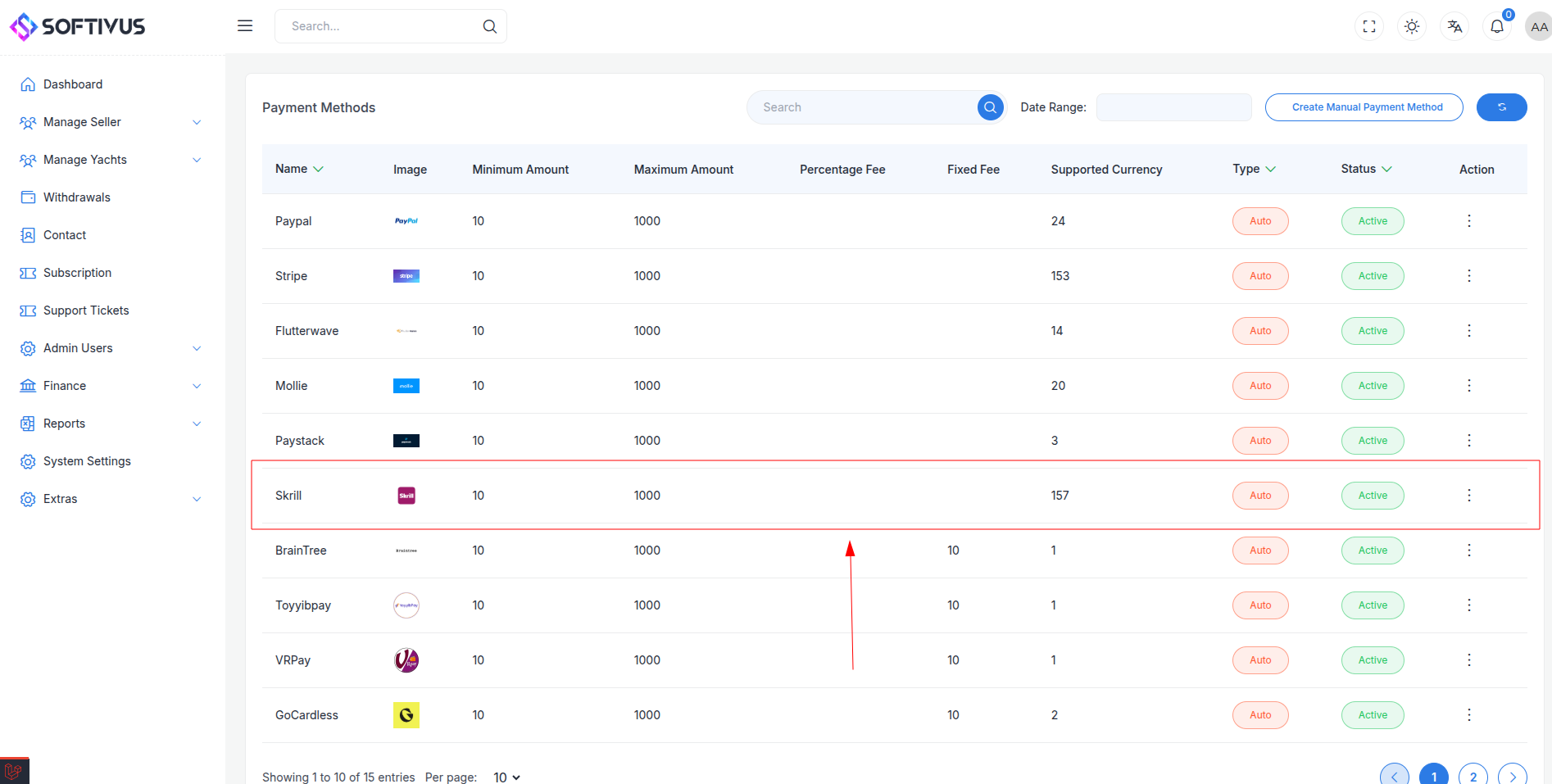The height and width of the screenshot is (784, 1552).
Task: Click the blue refresh icon button
Action: pyautogui.click(x=1501, y=107)
